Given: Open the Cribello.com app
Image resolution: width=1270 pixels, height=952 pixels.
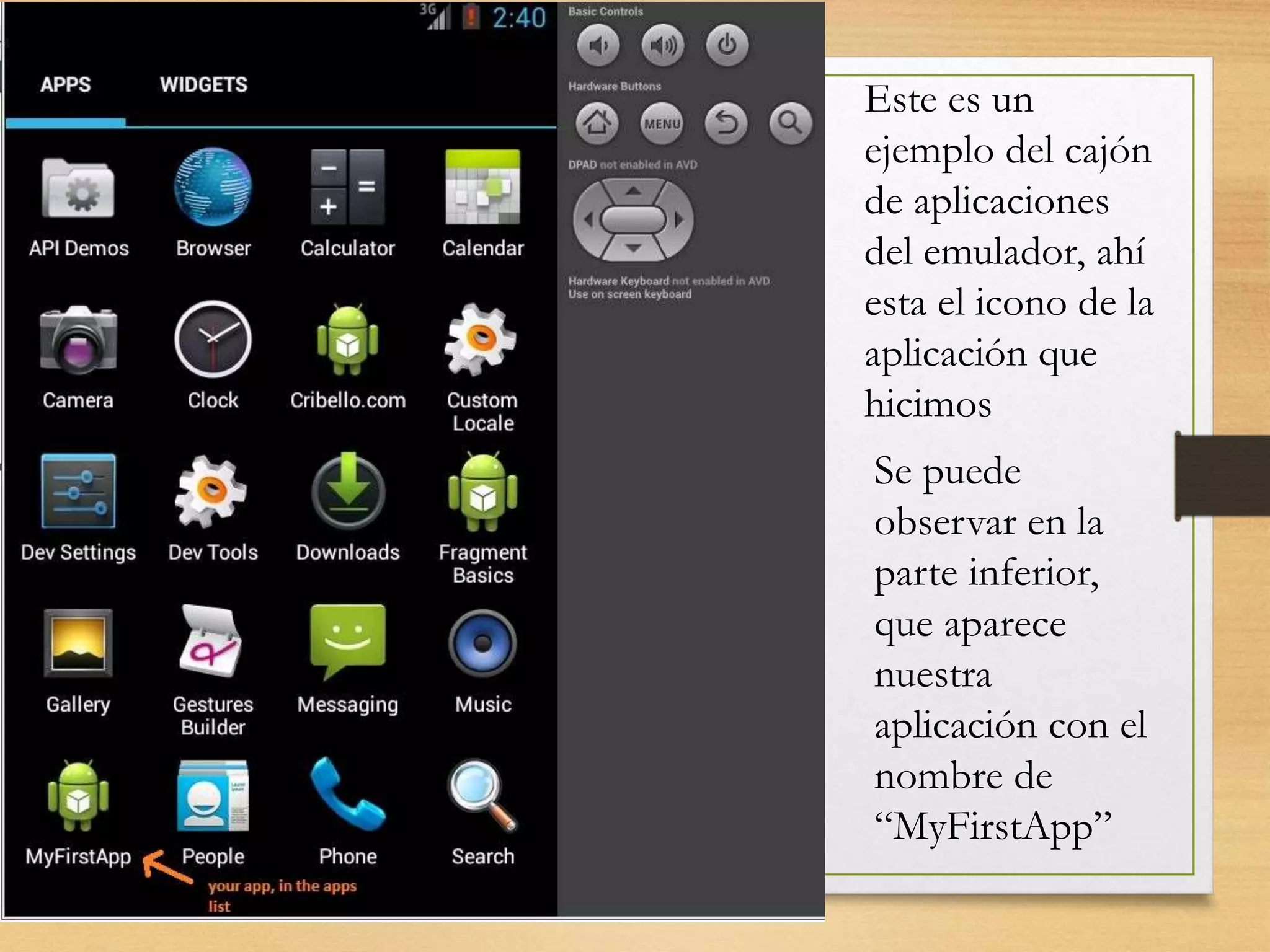Looking at the screenshot, I should pyautogui.click(x=348, y=358).
